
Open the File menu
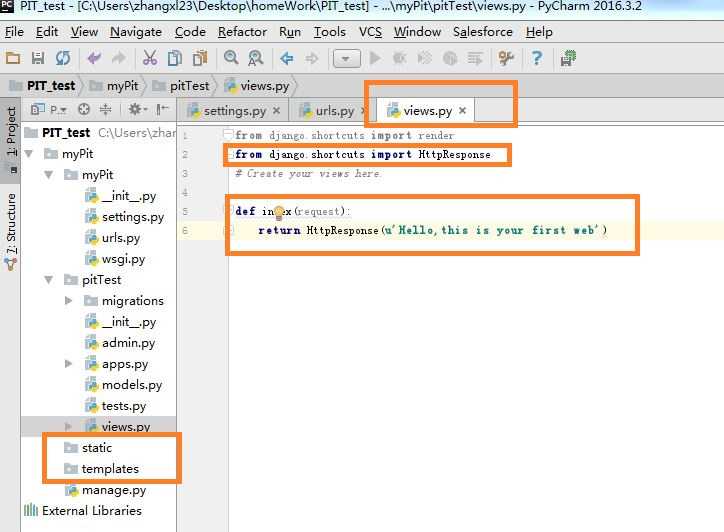click(14, 32)
